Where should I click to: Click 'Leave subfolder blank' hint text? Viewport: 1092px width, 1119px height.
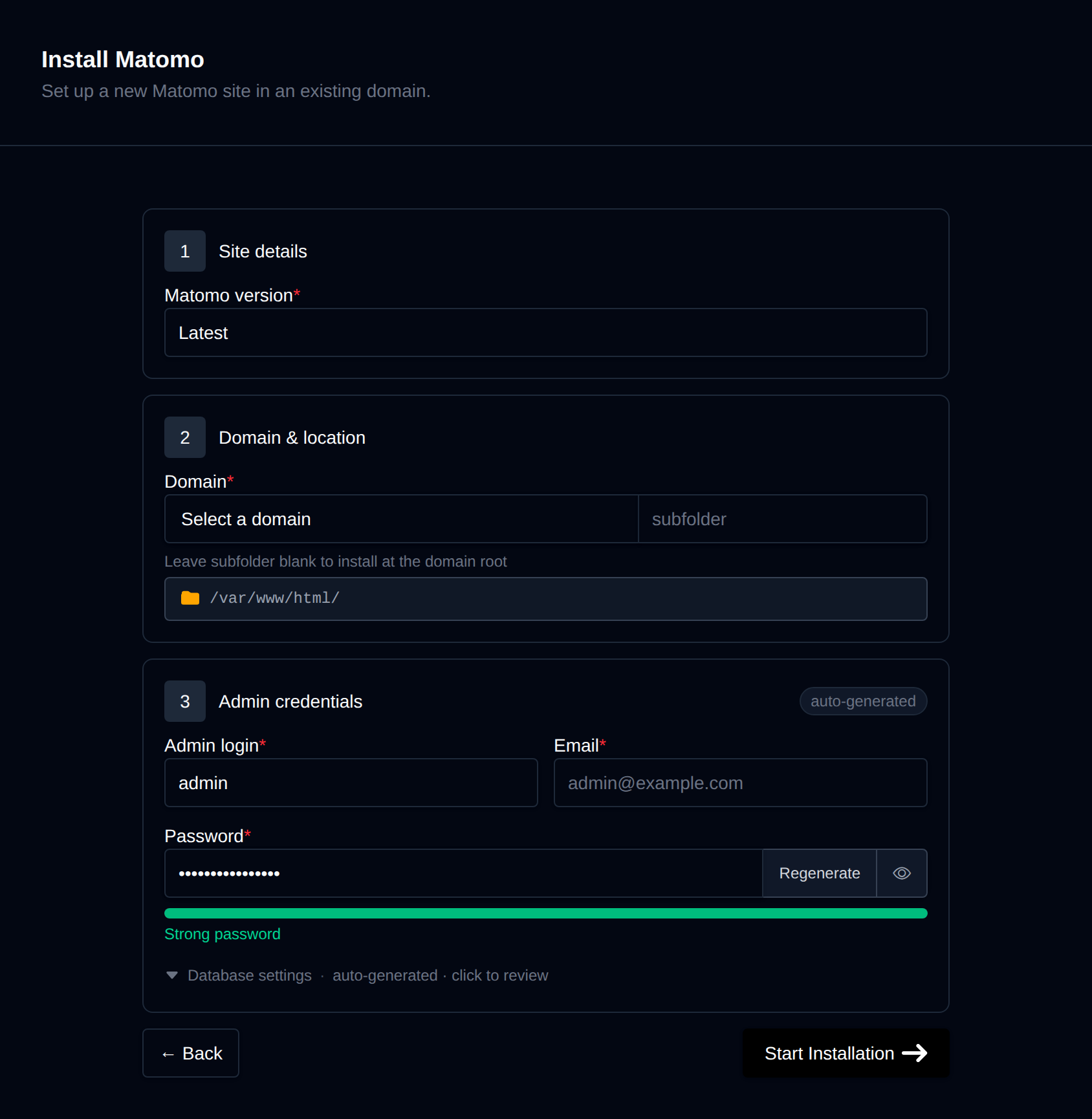(336, 561)
